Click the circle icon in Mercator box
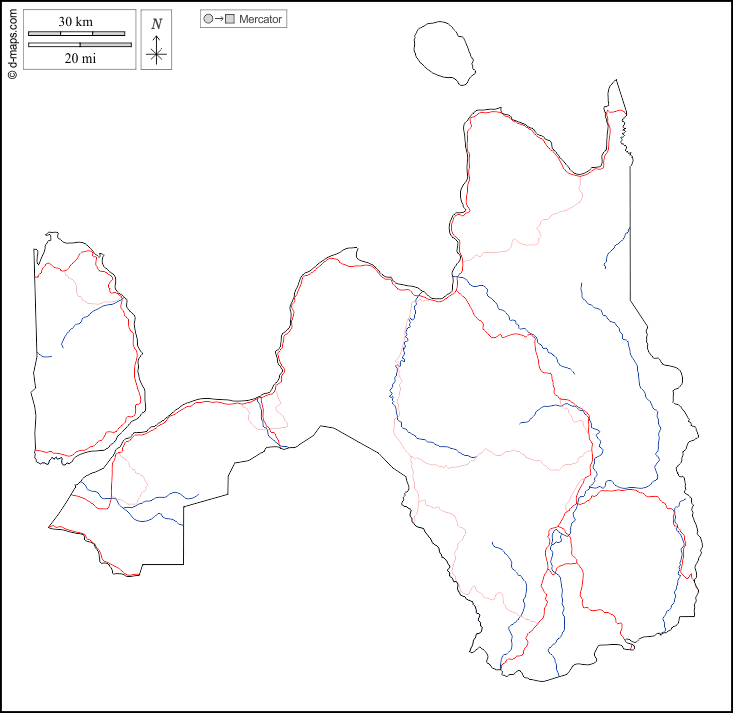Screen dimensions: 733x713 (x=208, y=19)
